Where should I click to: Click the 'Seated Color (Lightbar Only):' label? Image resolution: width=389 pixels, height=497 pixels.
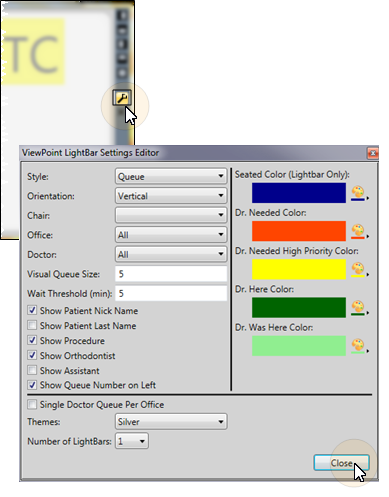pyautogui.click(x=292, y=174)
